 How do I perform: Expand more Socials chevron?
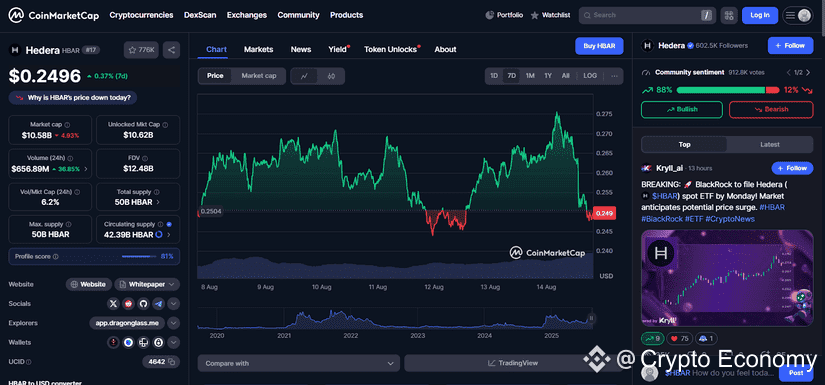pyautogui.click(x=174, y=303)
